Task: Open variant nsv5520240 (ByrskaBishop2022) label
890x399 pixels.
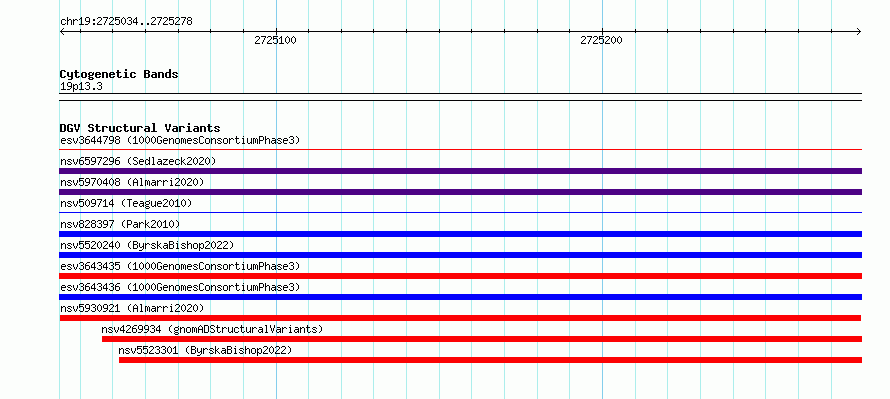Action: tap(147, 245)
